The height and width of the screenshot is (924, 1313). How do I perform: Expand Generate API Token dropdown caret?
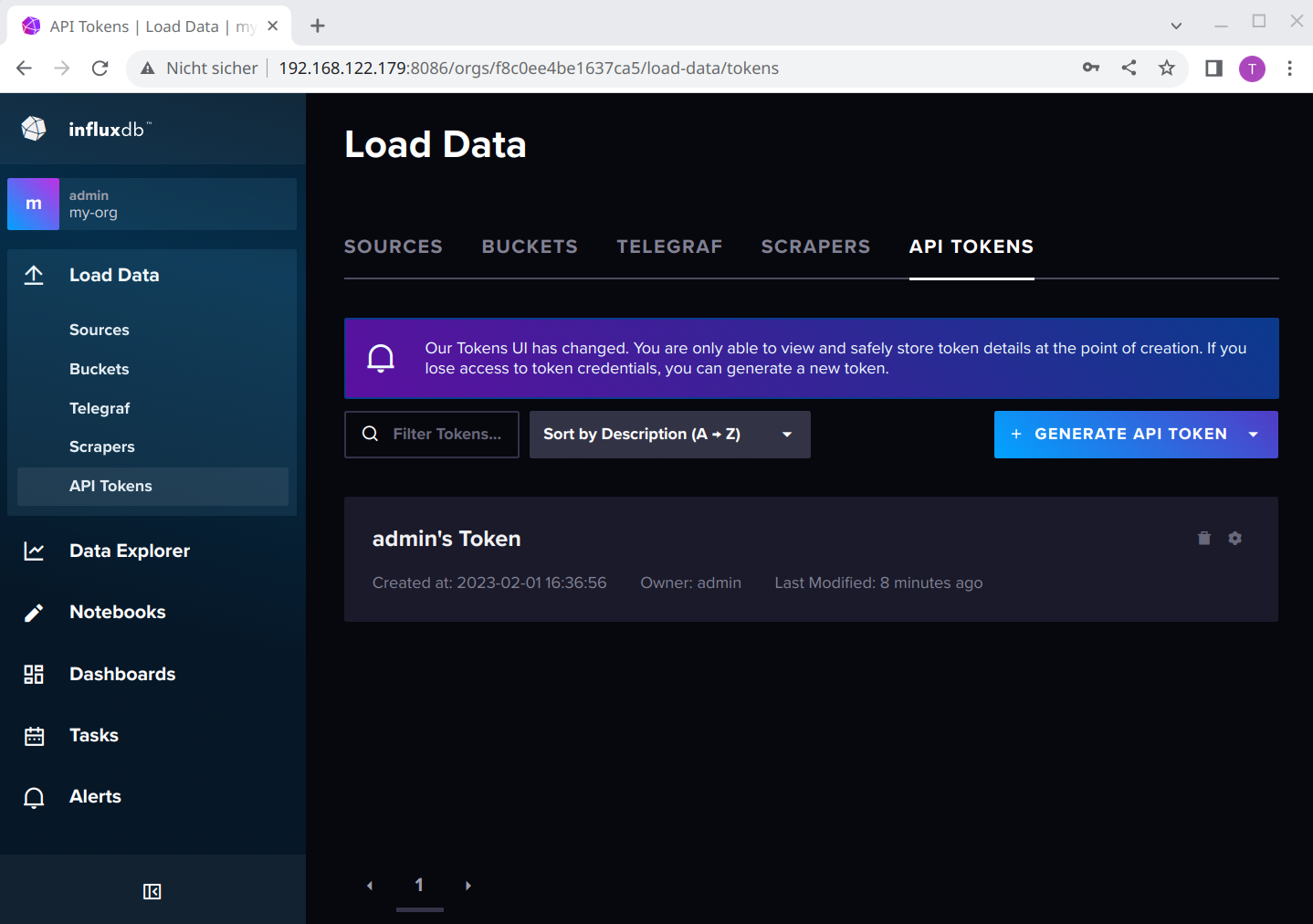pyautogui.click(x=1254, y=435)
